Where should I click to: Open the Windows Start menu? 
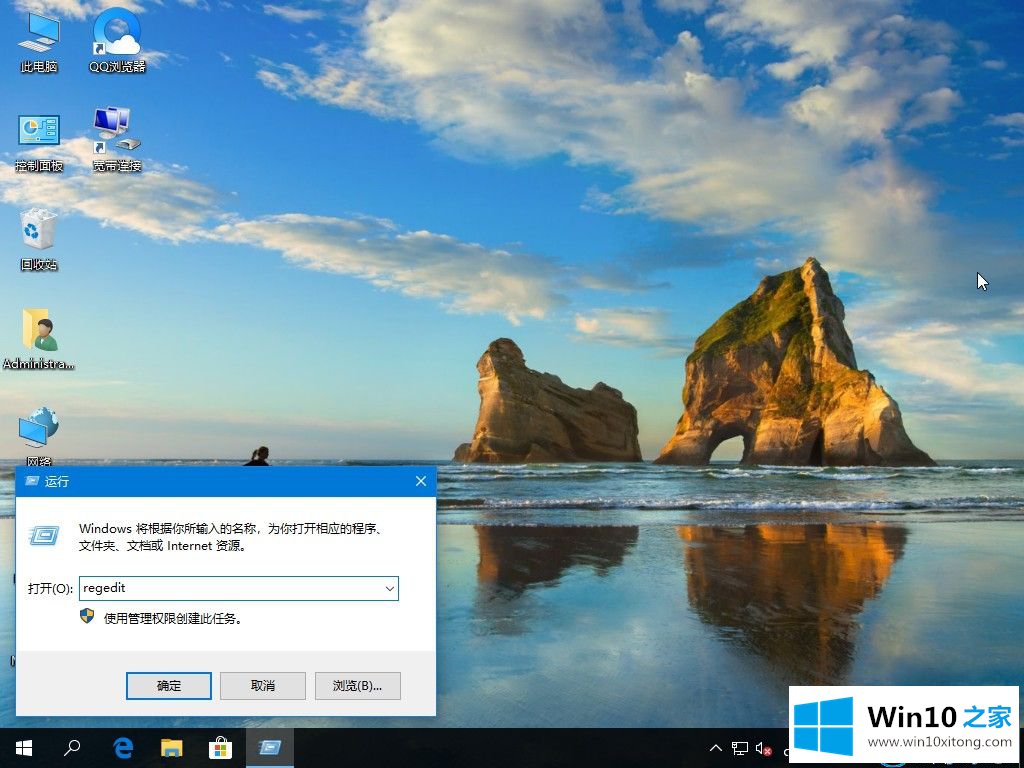[x=23, y=748]
